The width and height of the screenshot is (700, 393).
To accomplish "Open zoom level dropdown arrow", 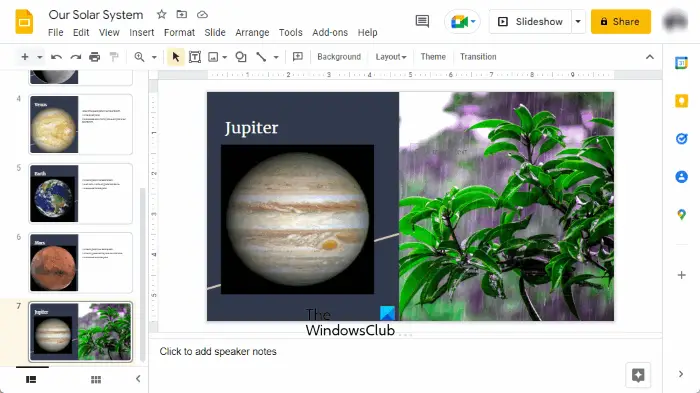I will (x=154, y=57).
